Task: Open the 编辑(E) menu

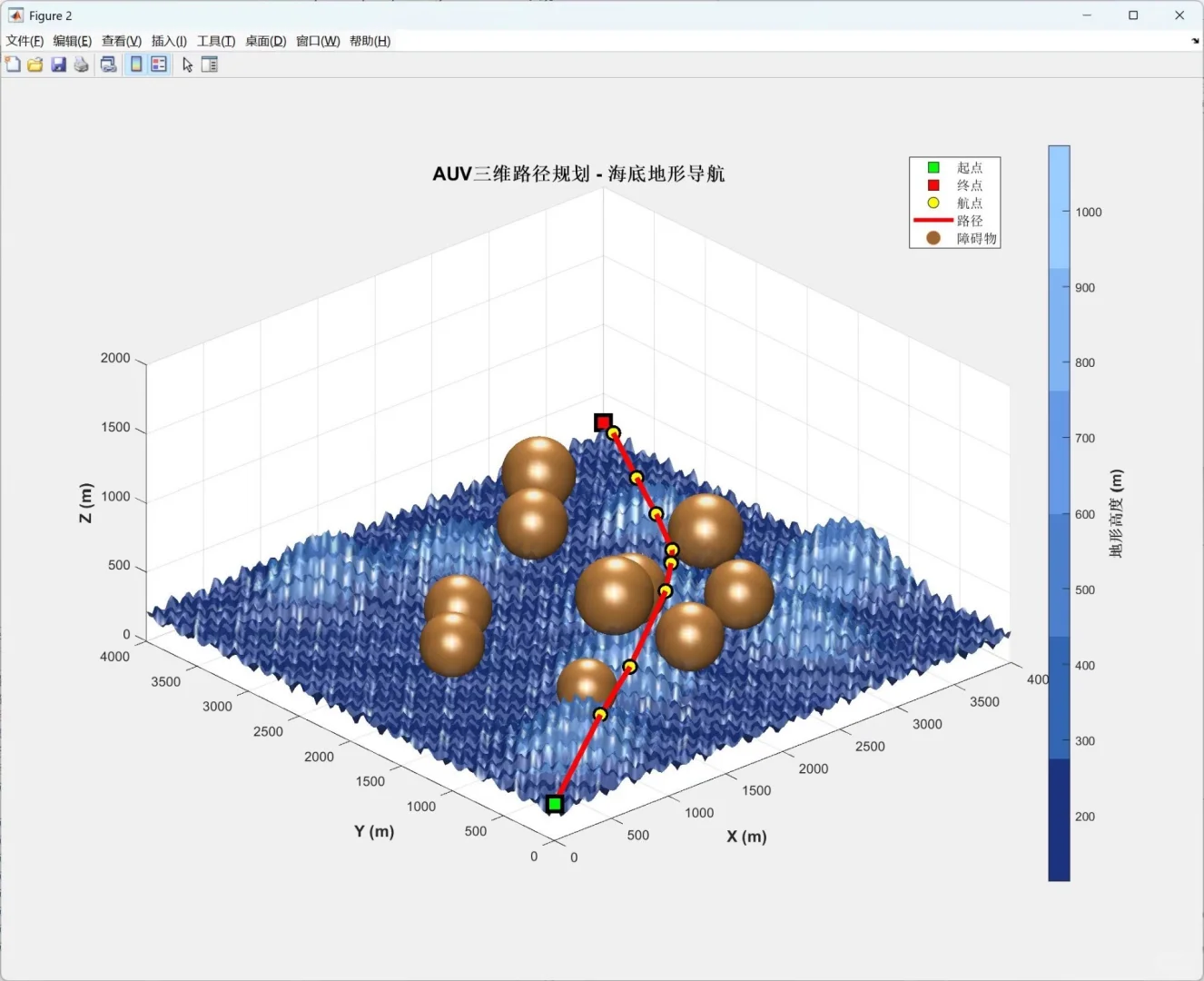Action: point(73,41)
